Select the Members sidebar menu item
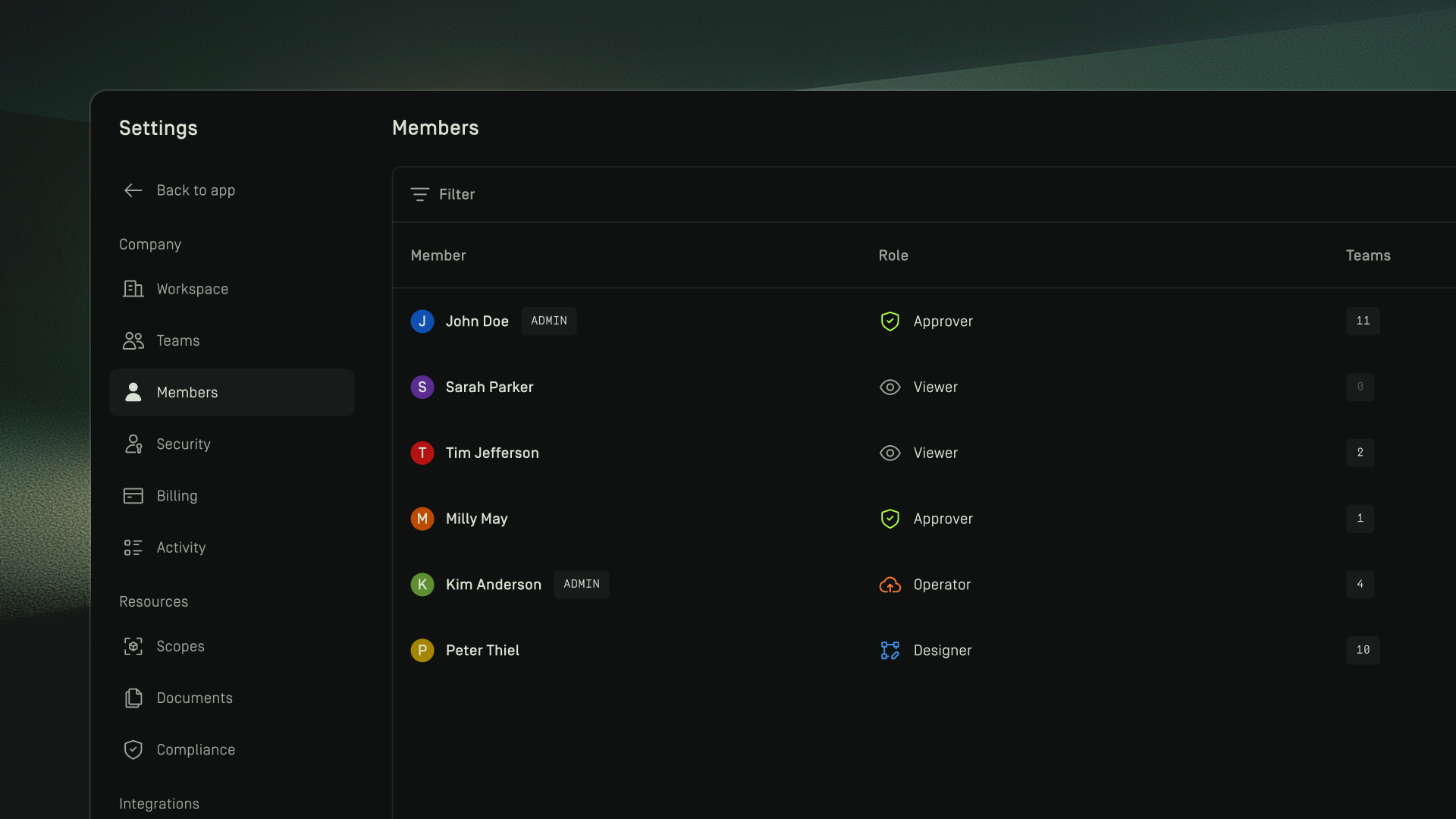Screen dimensions: 1456x819 pos(232,392)
